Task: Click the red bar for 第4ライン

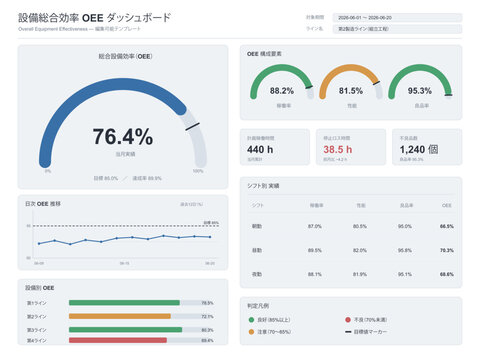Action: click(x=118, y=340)
